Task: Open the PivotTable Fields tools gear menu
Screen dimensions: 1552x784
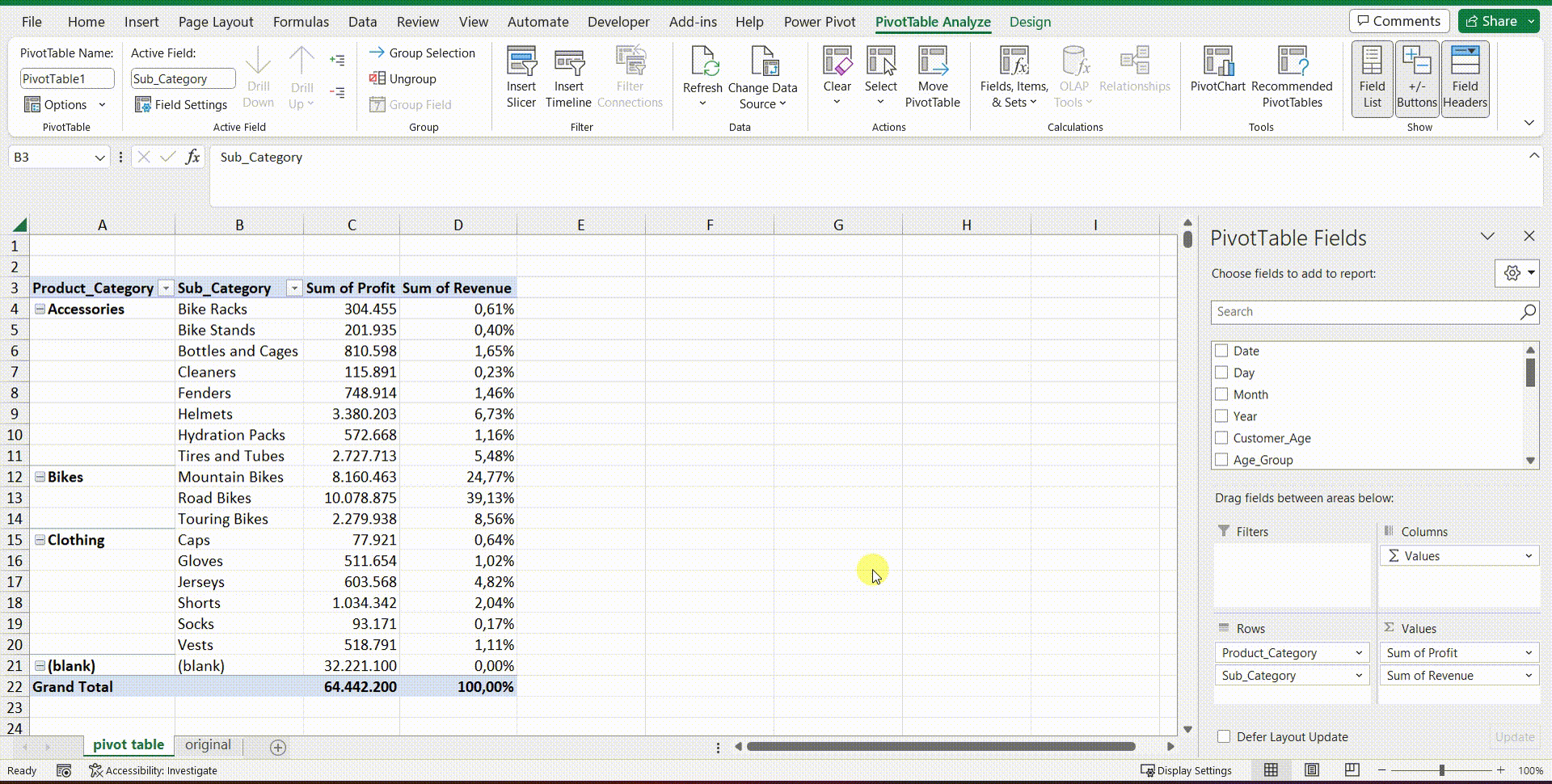Action: 1516,273
